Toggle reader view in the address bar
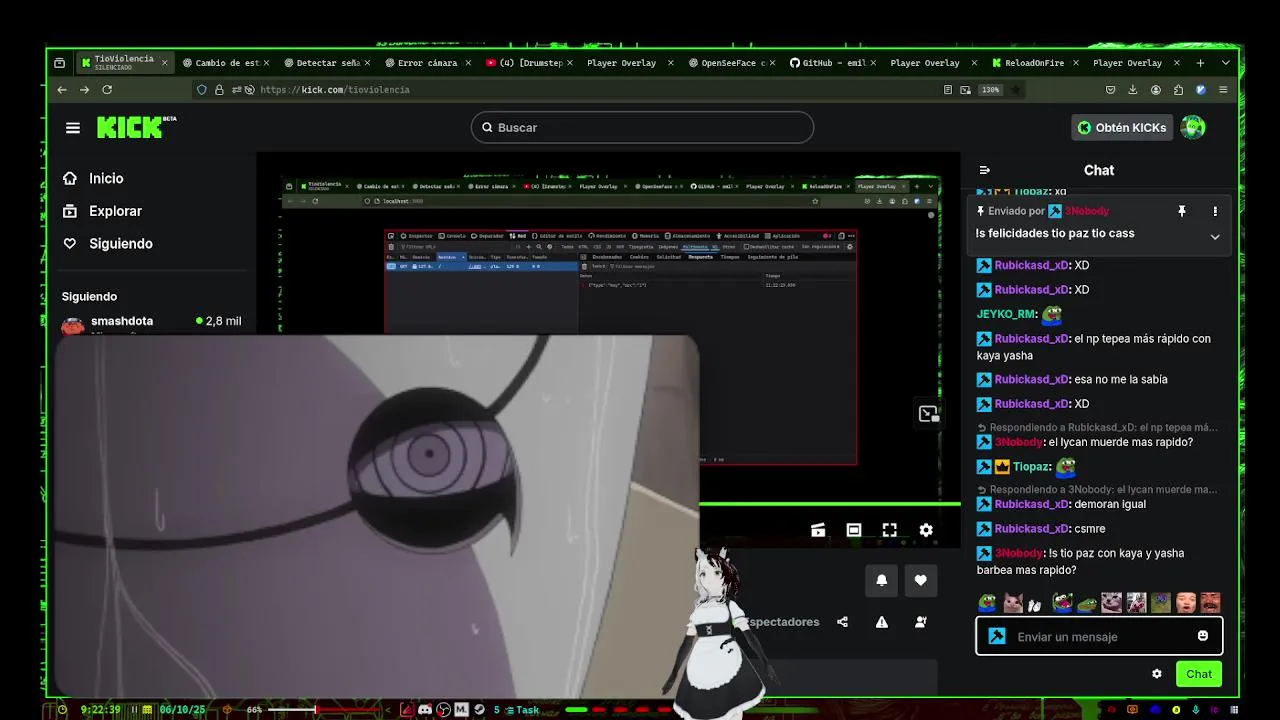Image resolution: width=1280 pixels, height=720 pixels. 948,90
